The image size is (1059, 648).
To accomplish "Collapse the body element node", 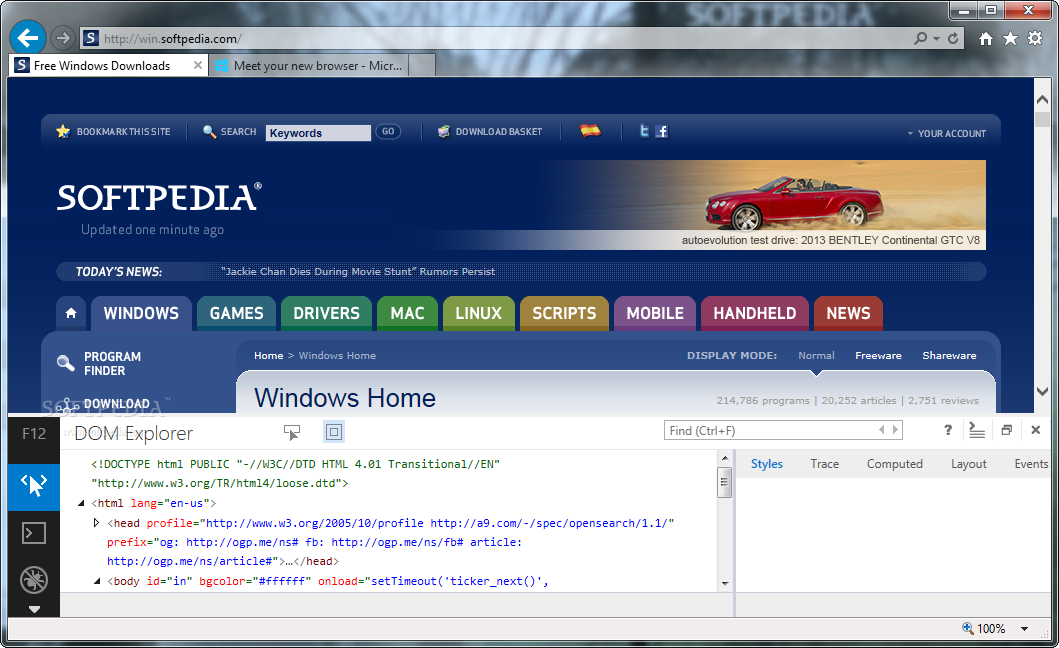I will [97, 581].
